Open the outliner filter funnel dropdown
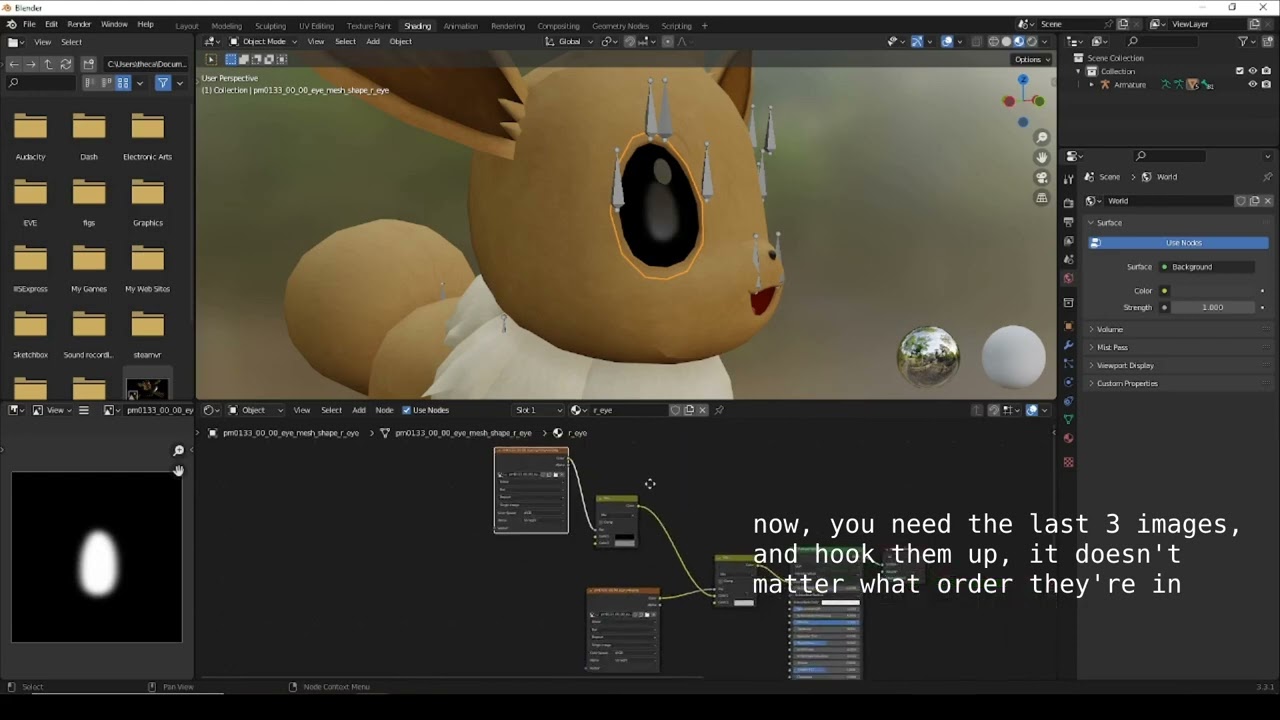The height and width of the screenshot is (720, 1280). click(1246, 41)
